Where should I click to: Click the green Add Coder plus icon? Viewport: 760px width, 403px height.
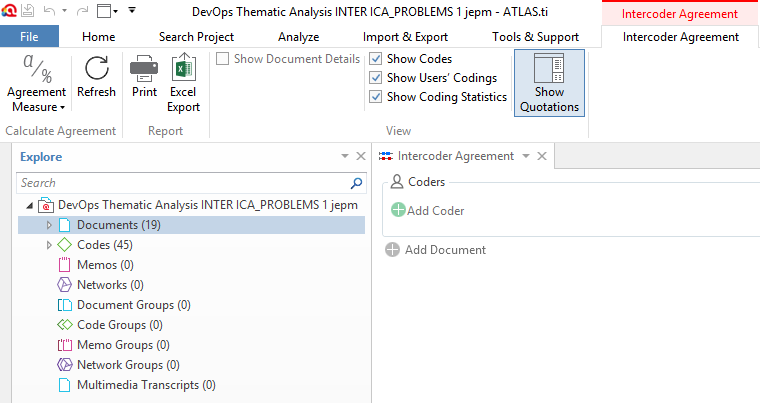tap(398, 210)
